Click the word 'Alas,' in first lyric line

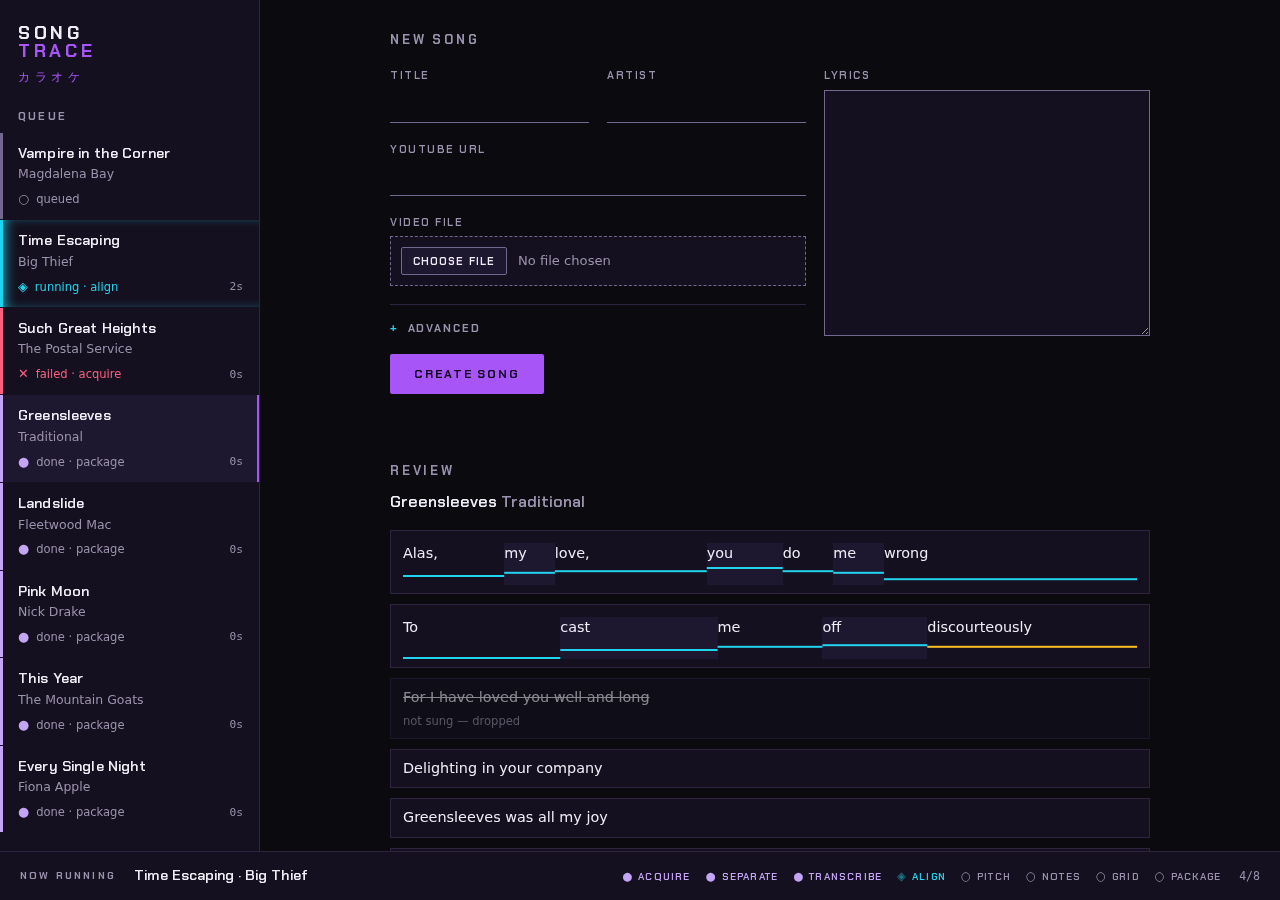(x=453, y=562)
